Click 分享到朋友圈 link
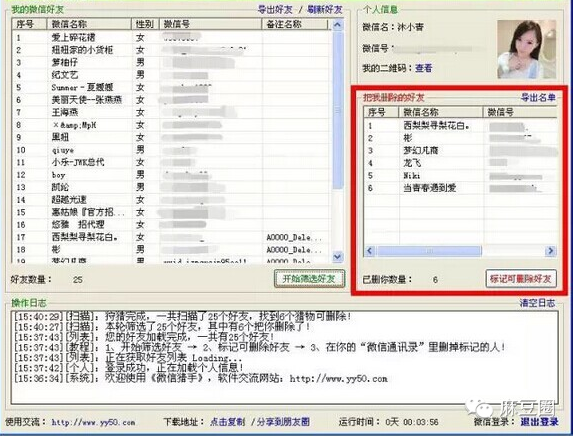The width and height of the screenshot is (574, 436). (283, 422)
